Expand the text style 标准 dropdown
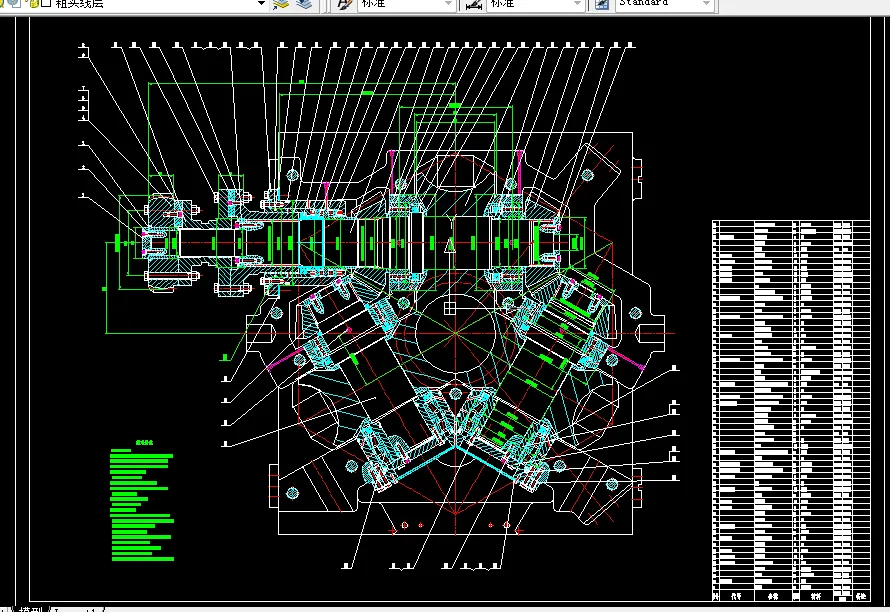The height and width of the screenshot is (612, 890). coord(448,4)
